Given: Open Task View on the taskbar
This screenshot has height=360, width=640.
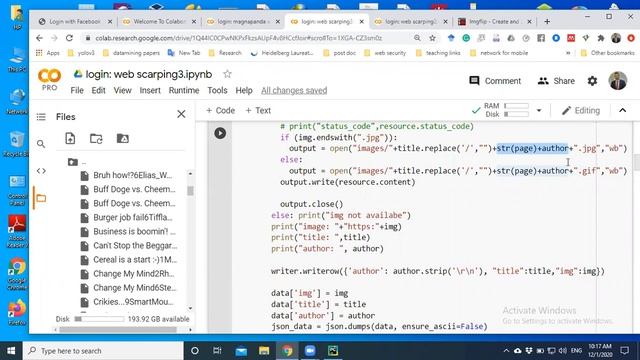Looking at the screenshot, I should 217,351.
